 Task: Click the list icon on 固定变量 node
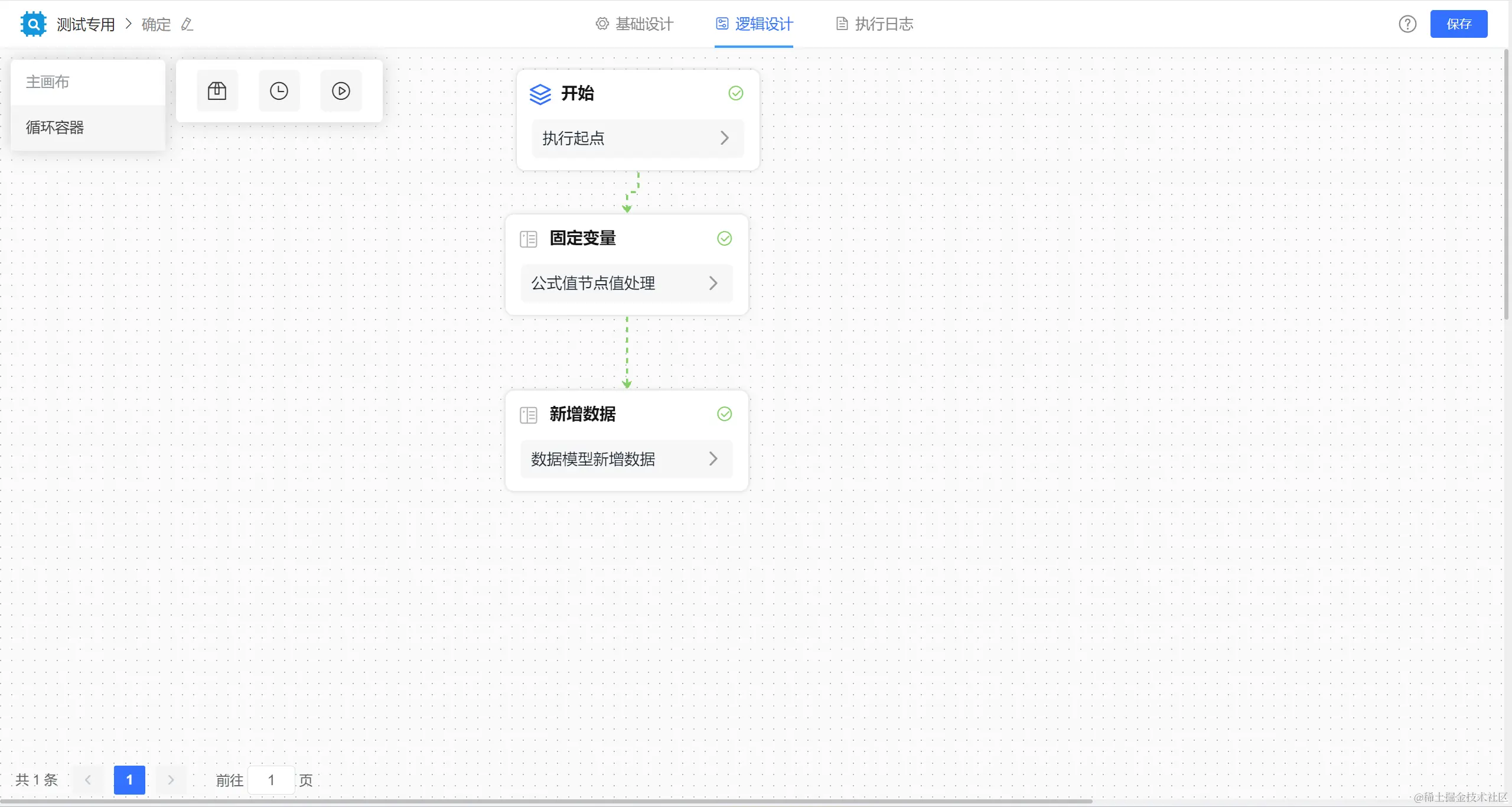coord(528,239)
